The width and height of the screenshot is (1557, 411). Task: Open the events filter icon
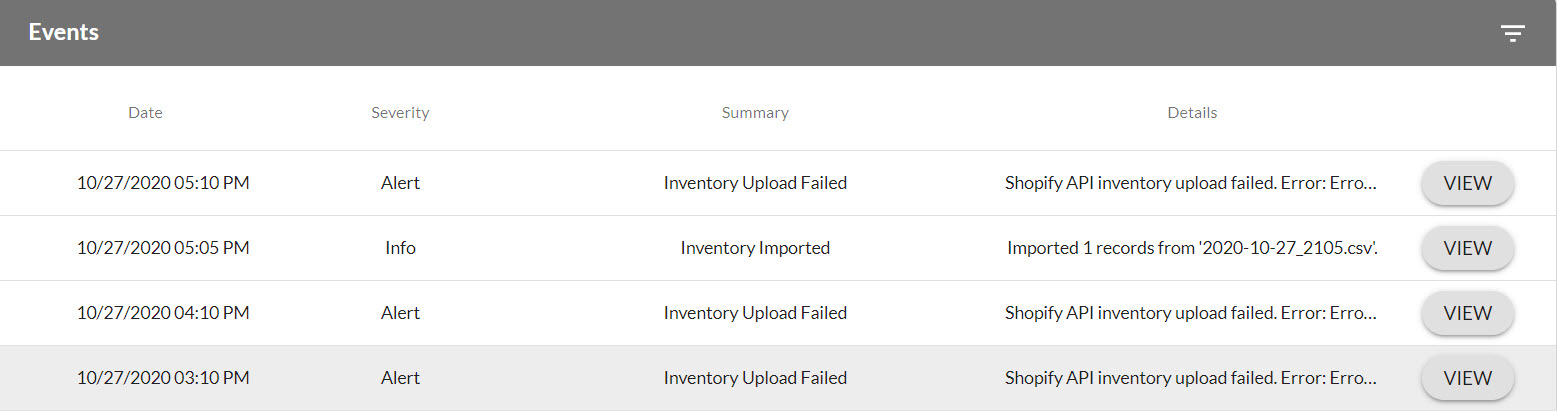click(1512, 33)
